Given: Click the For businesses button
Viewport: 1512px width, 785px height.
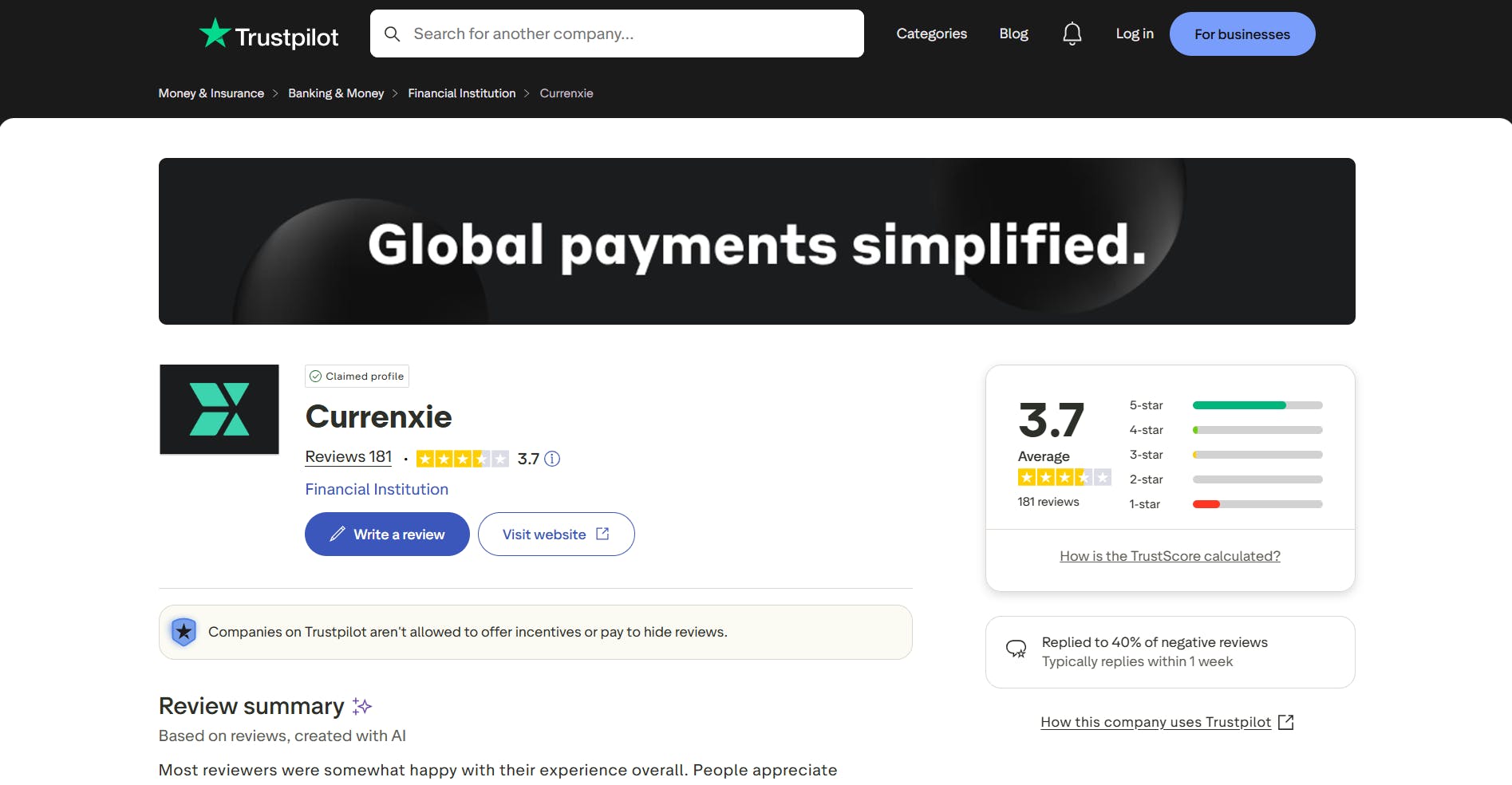Looking at the screenshot, I should coord(1242,34).
